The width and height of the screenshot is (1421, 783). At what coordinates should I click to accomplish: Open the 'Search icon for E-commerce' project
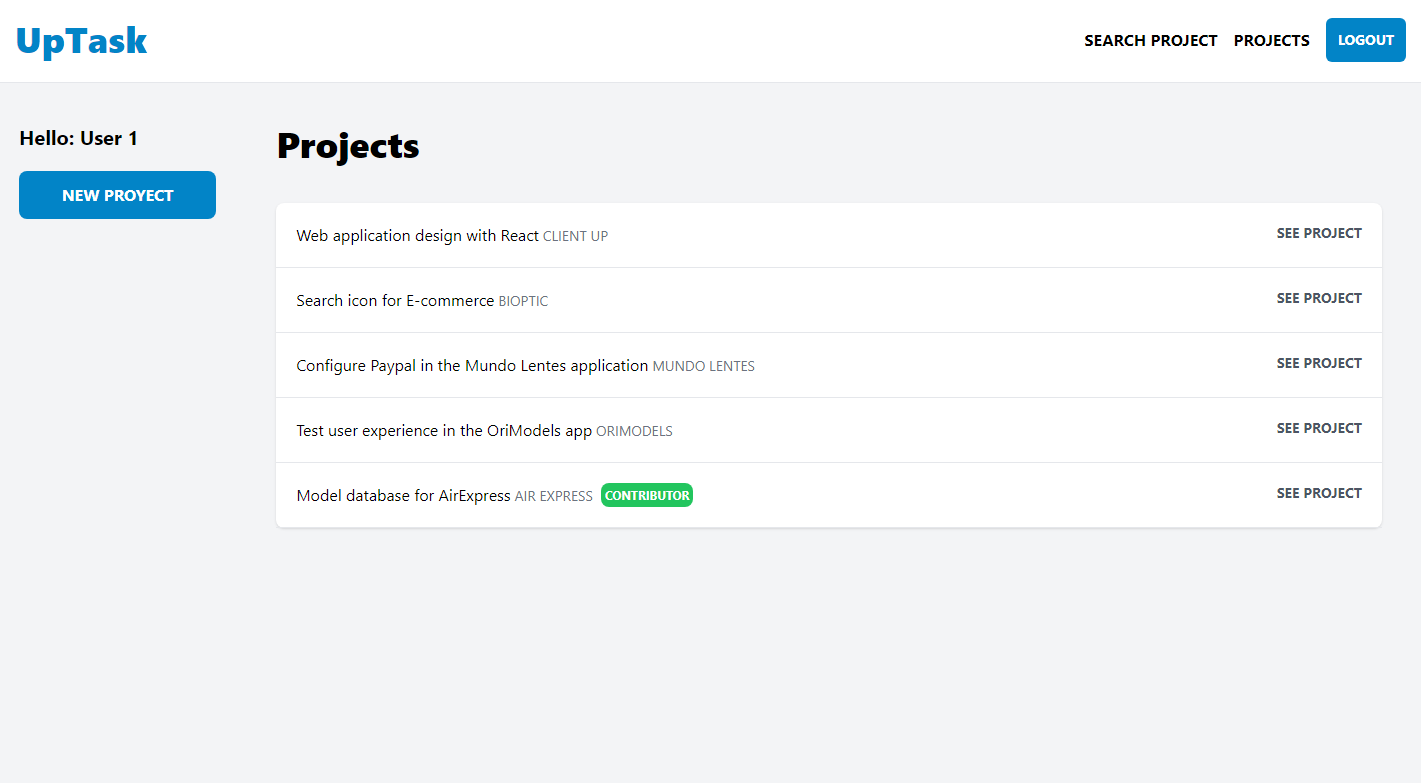pos(1318,298)
